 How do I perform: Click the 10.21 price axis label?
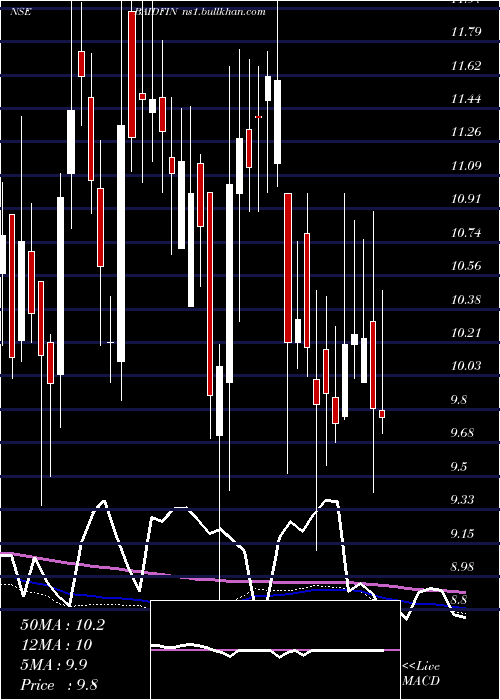(466, 333)
